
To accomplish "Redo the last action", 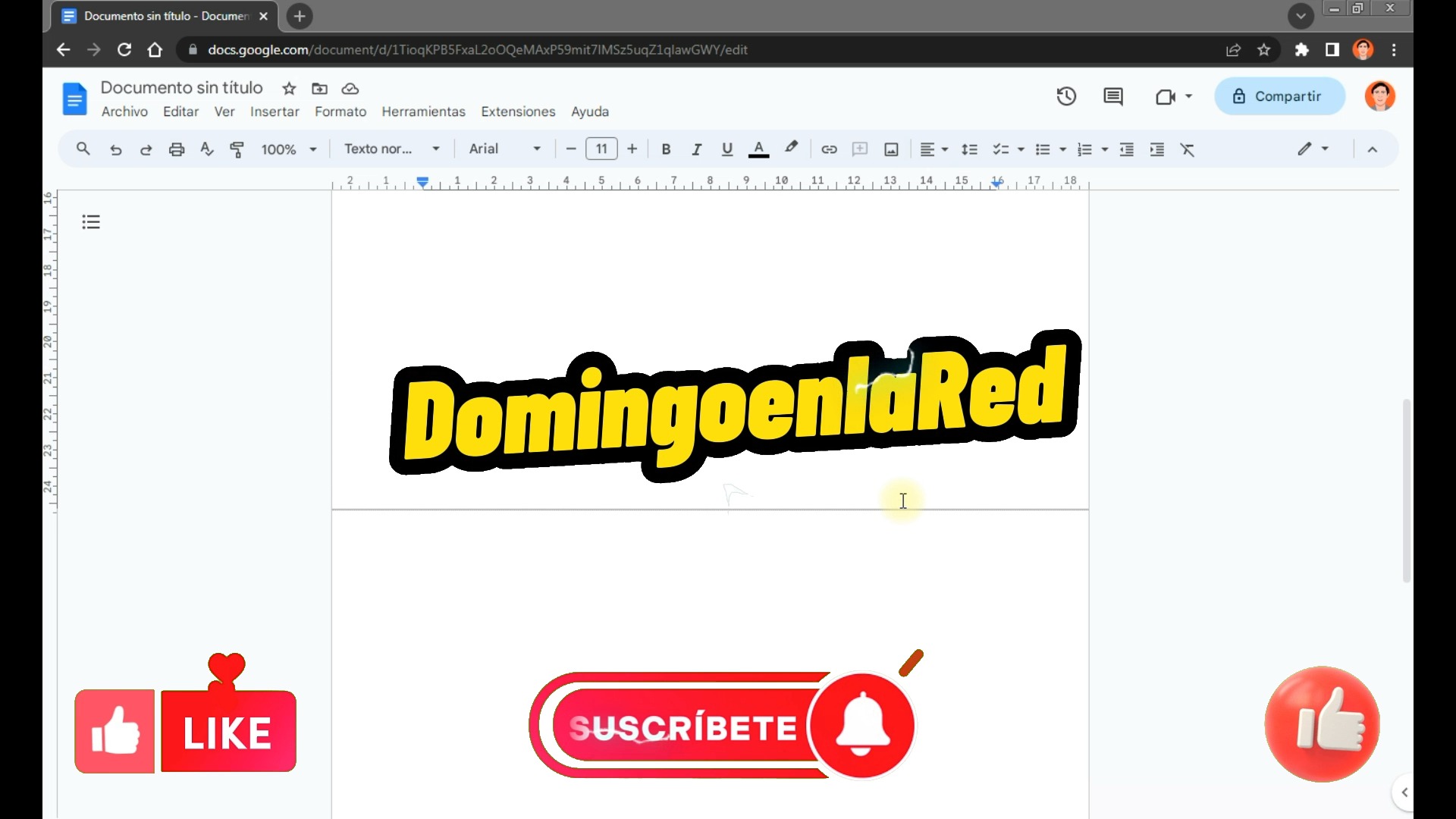I will click(x=146, y=149).
